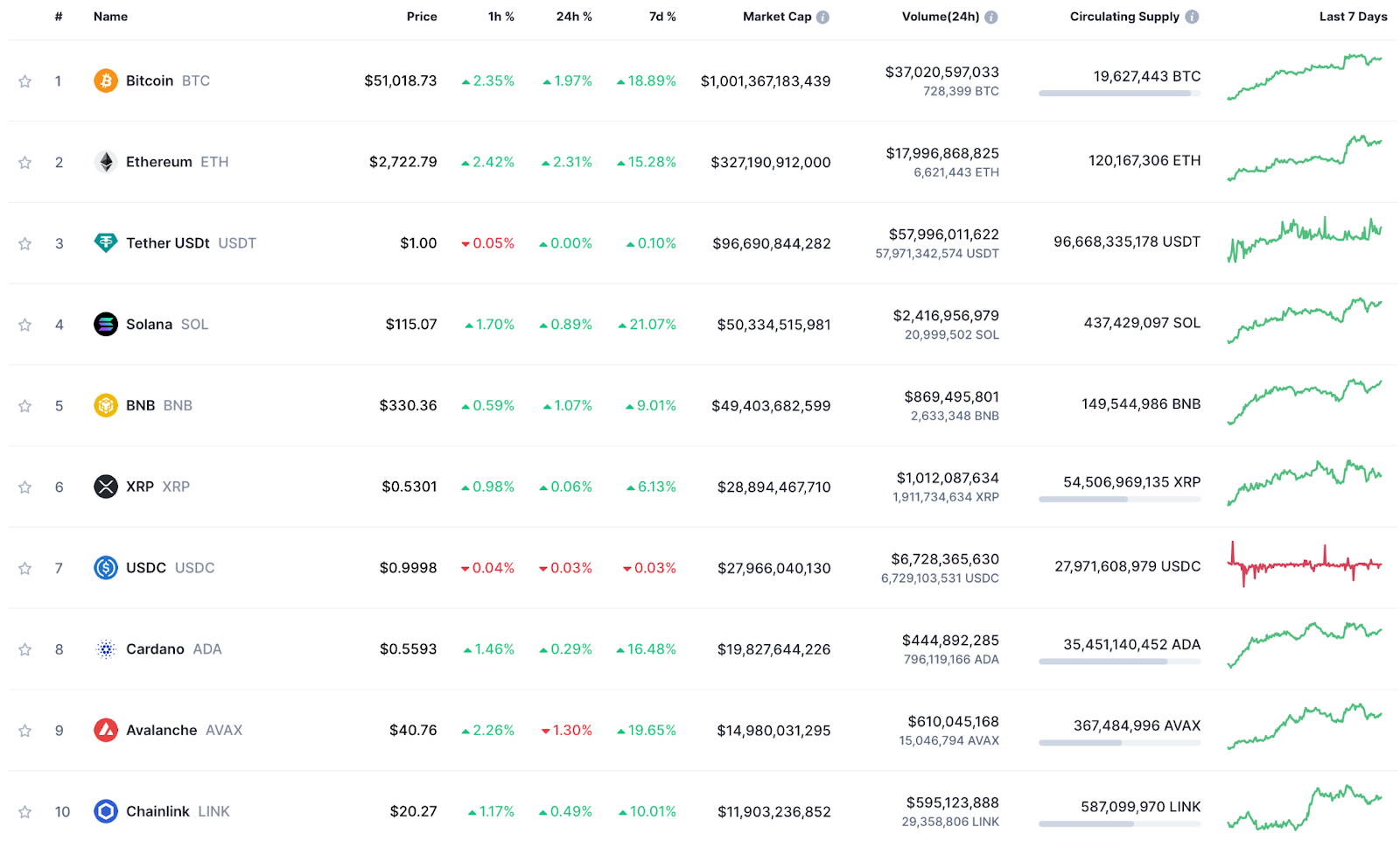Open Ethereum's 7-day sparkline chart

[1305, 158]
